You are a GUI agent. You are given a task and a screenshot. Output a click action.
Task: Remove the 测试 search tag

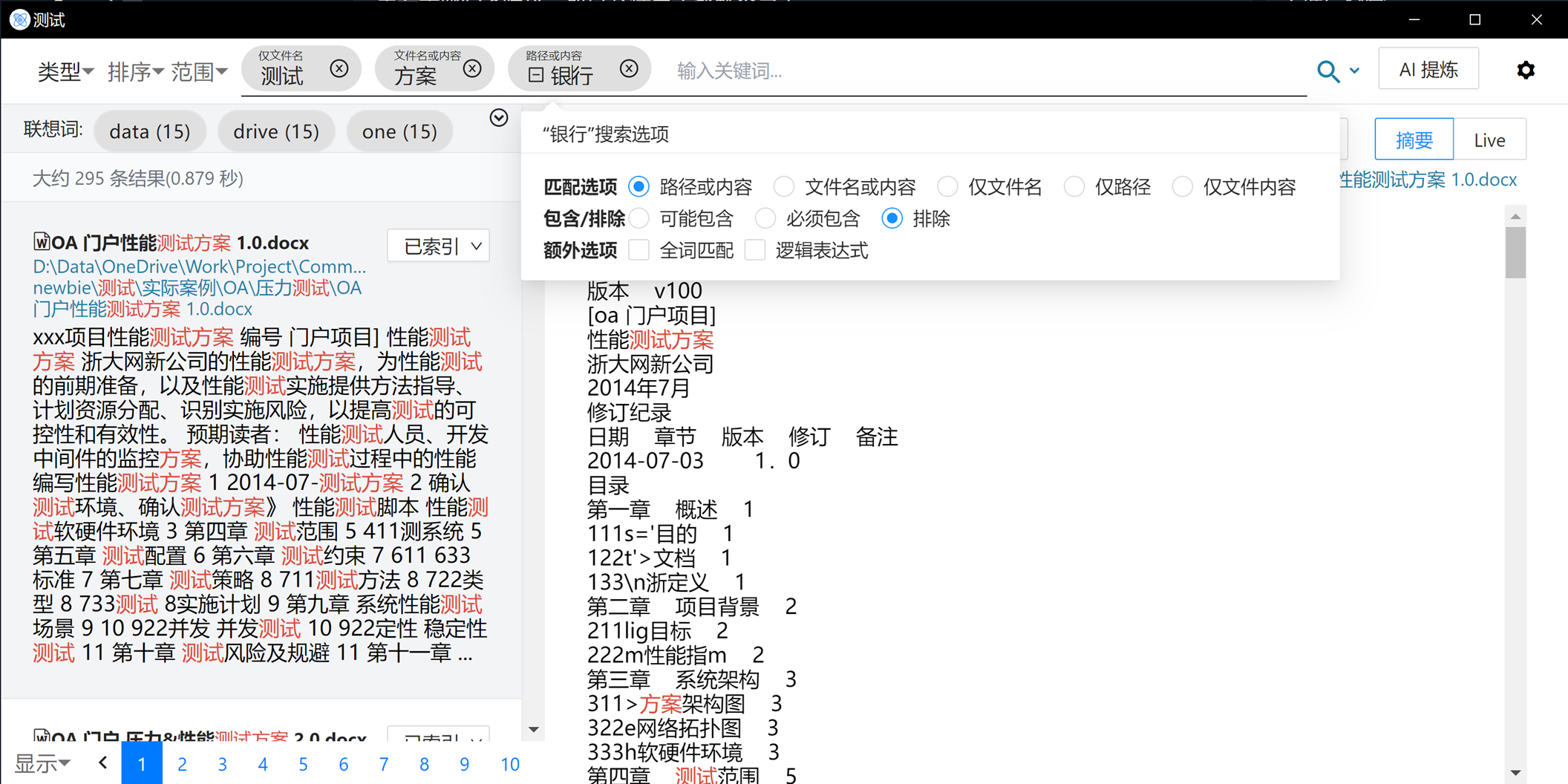(x=339, y=69)
